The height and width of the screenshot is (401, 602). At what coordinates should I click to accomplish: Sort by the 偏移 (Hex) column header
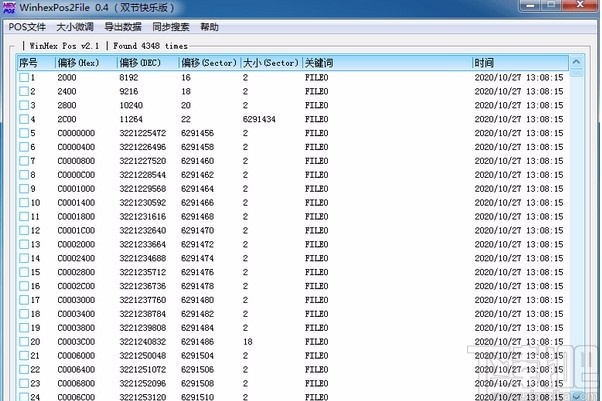[86, 63]
